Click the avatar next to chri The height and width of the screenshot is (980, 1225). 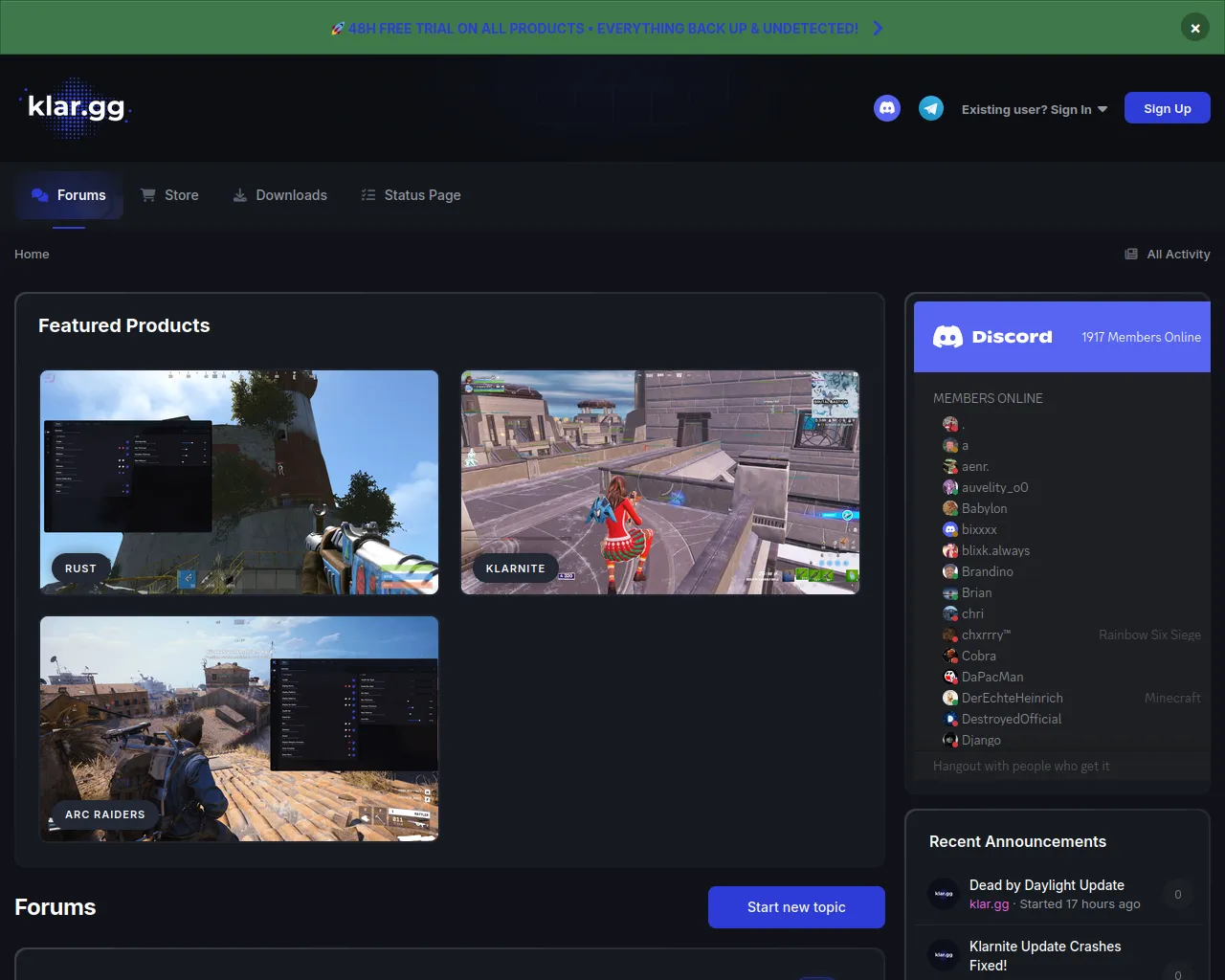950,613
